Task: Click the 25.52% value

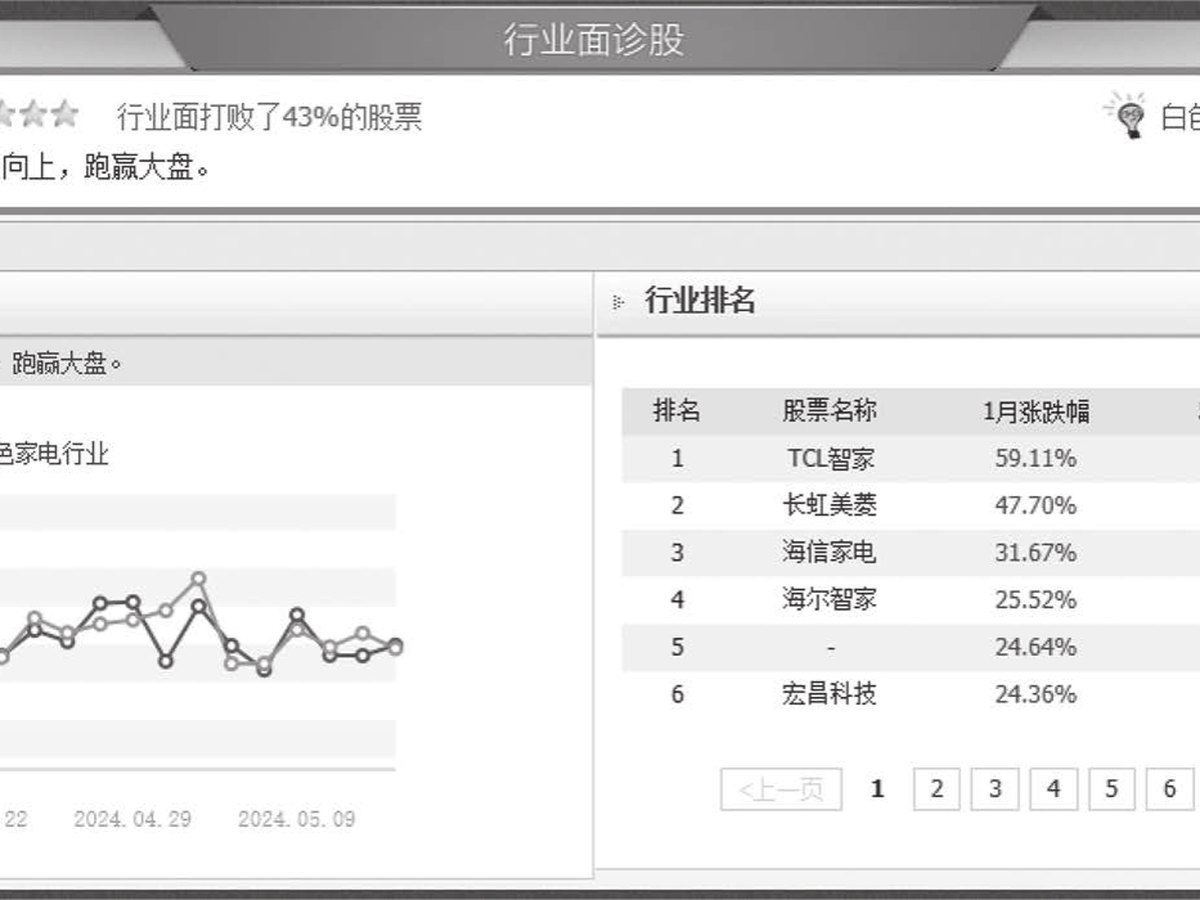Action: coord(1036,599)
